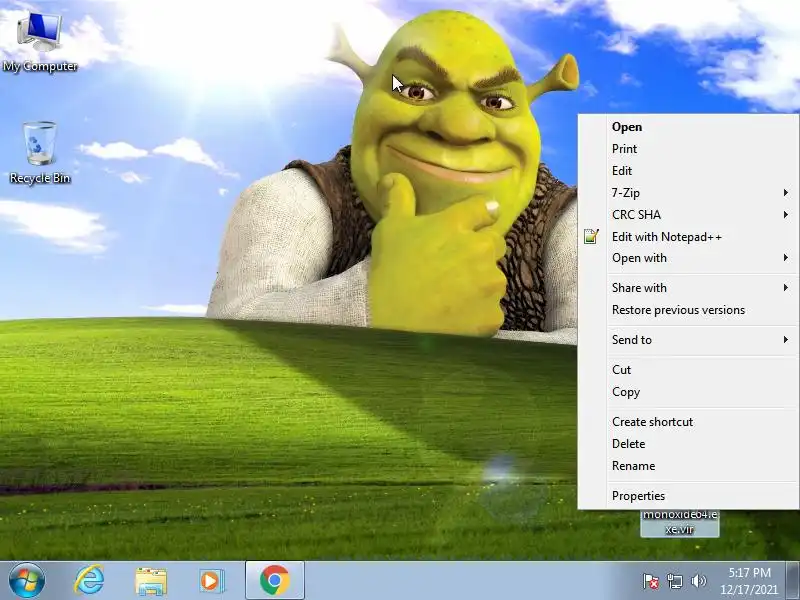This screenshot has width=800, height=600.
Task: Expand the Open with submenu arrow
Action: 786,258
